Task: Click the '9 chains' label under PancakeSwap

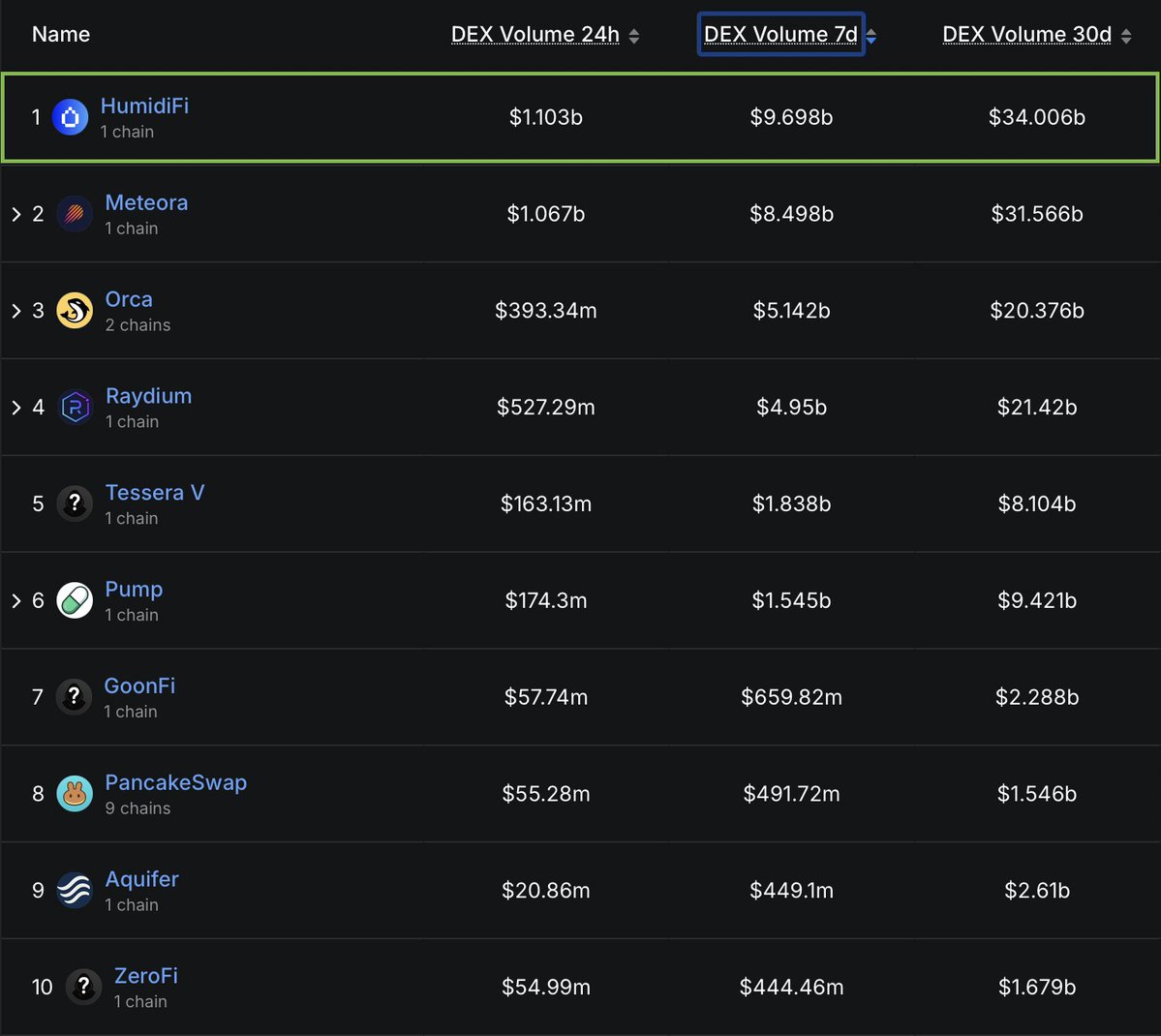Action: (x=137, y=808)
